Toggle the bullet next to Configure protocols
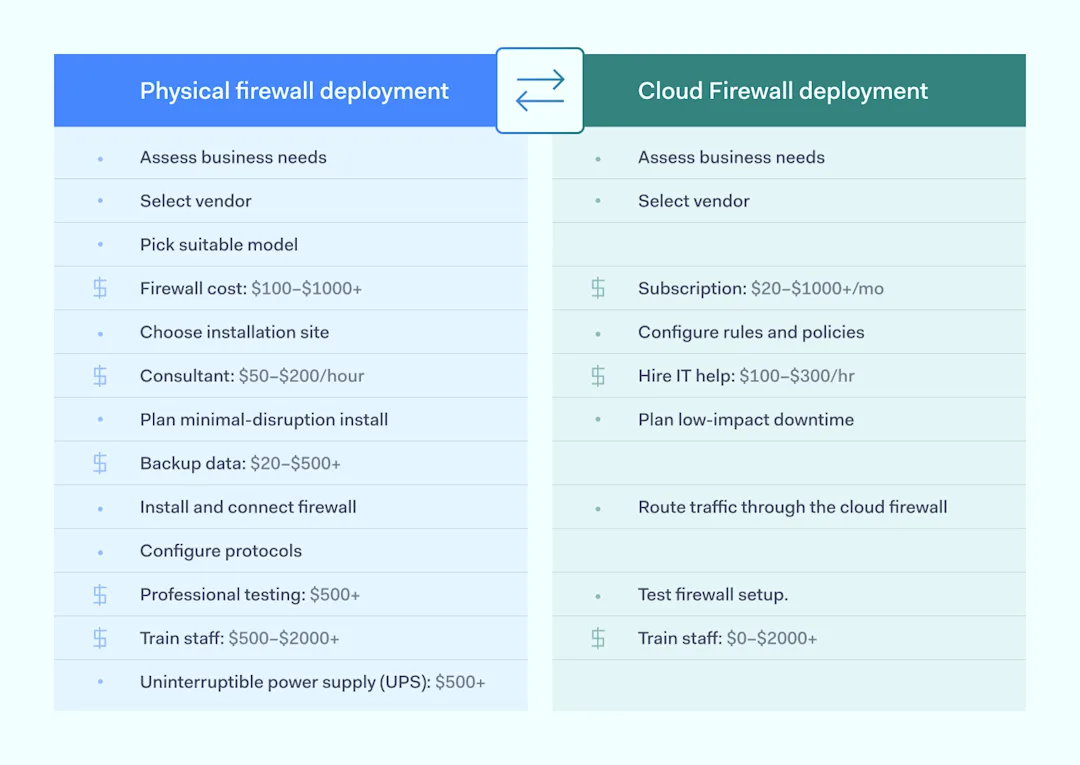 (x=99, y=551)
